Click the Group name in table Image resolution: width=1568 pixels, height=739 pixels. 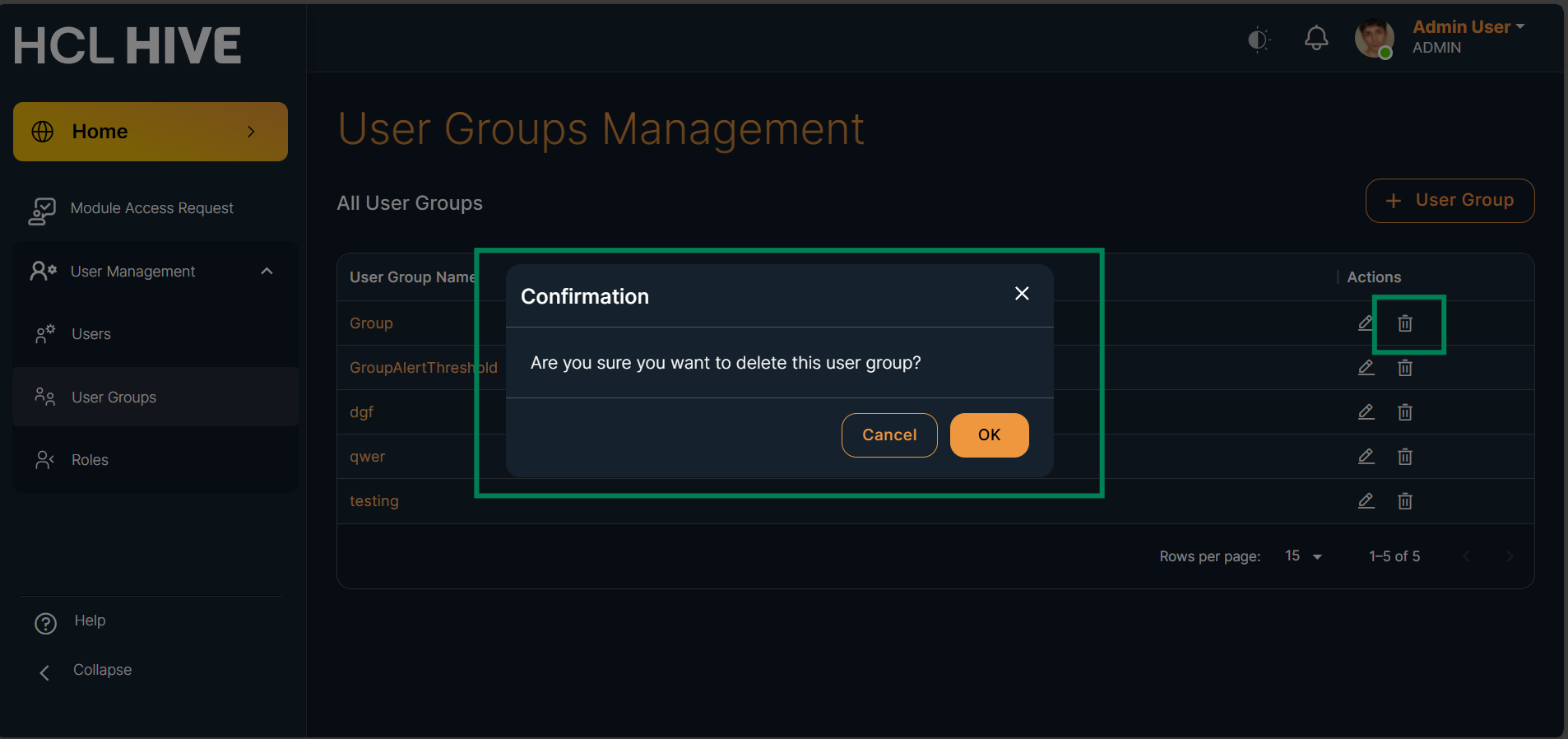coord(371,323)
